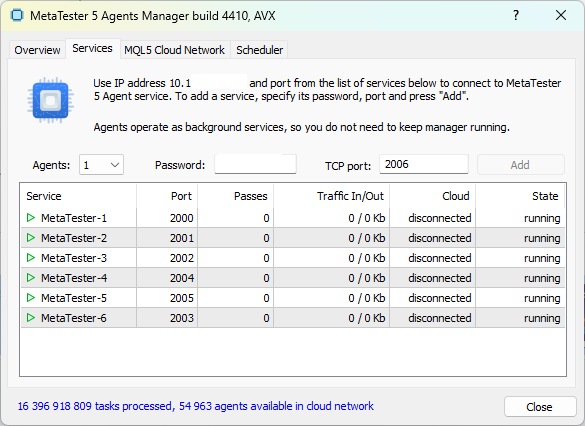
Task: Sort by the Passes column header
Action: point(235,196)
